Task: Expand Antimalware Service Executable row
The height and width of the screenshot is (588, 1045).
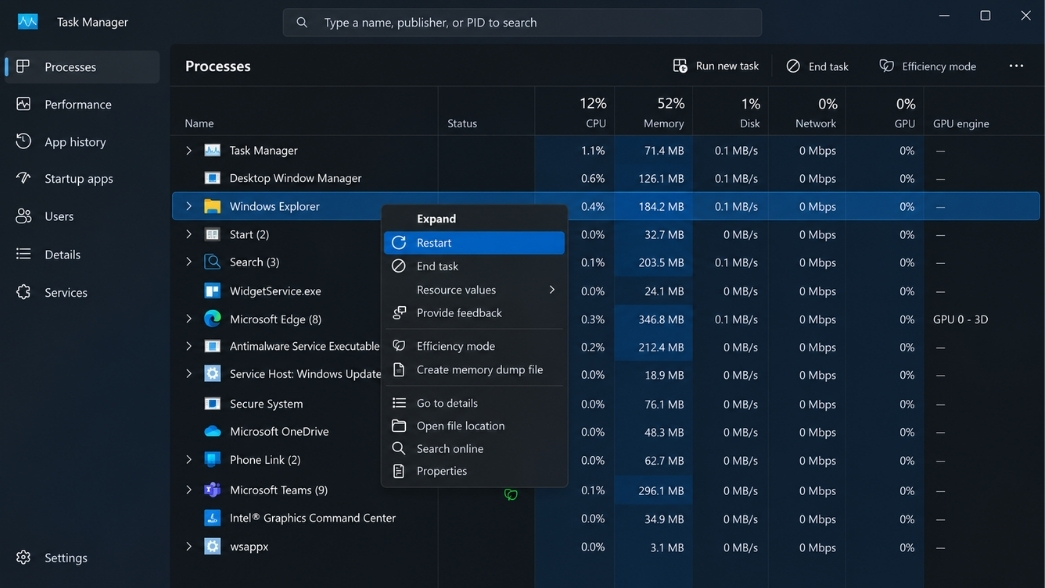Action: click(x=189, y=346)
